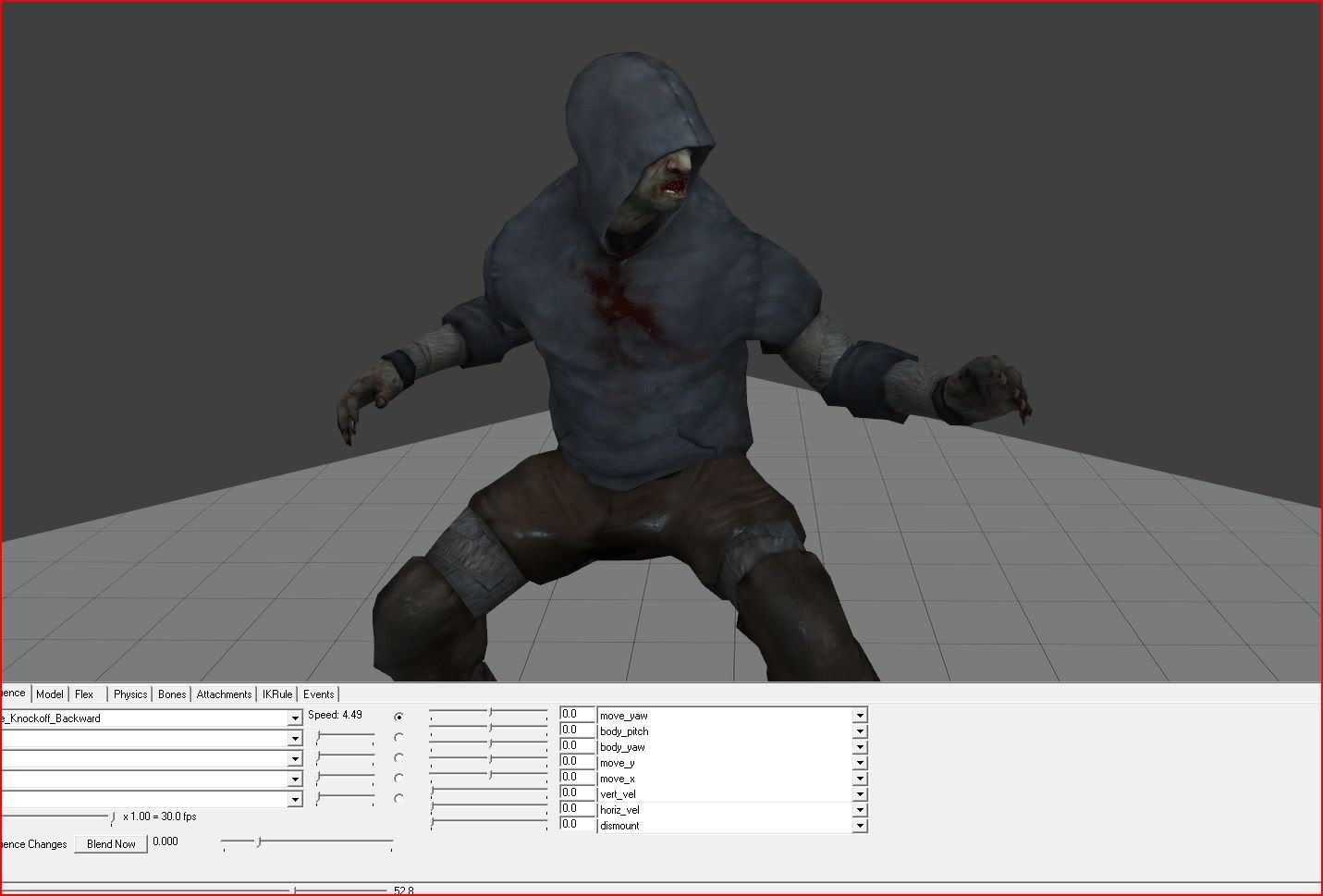
Task: Open the partly cut-off Sequence tab
Action: click(16, 693)
